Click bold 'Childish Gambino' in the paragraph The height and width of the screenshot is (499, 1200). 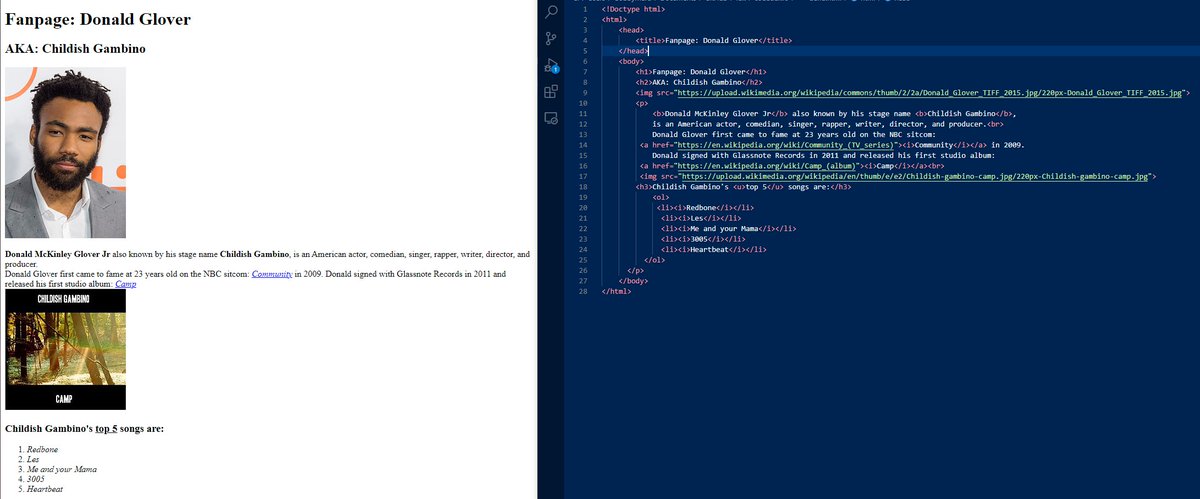(x=255, y=254)
